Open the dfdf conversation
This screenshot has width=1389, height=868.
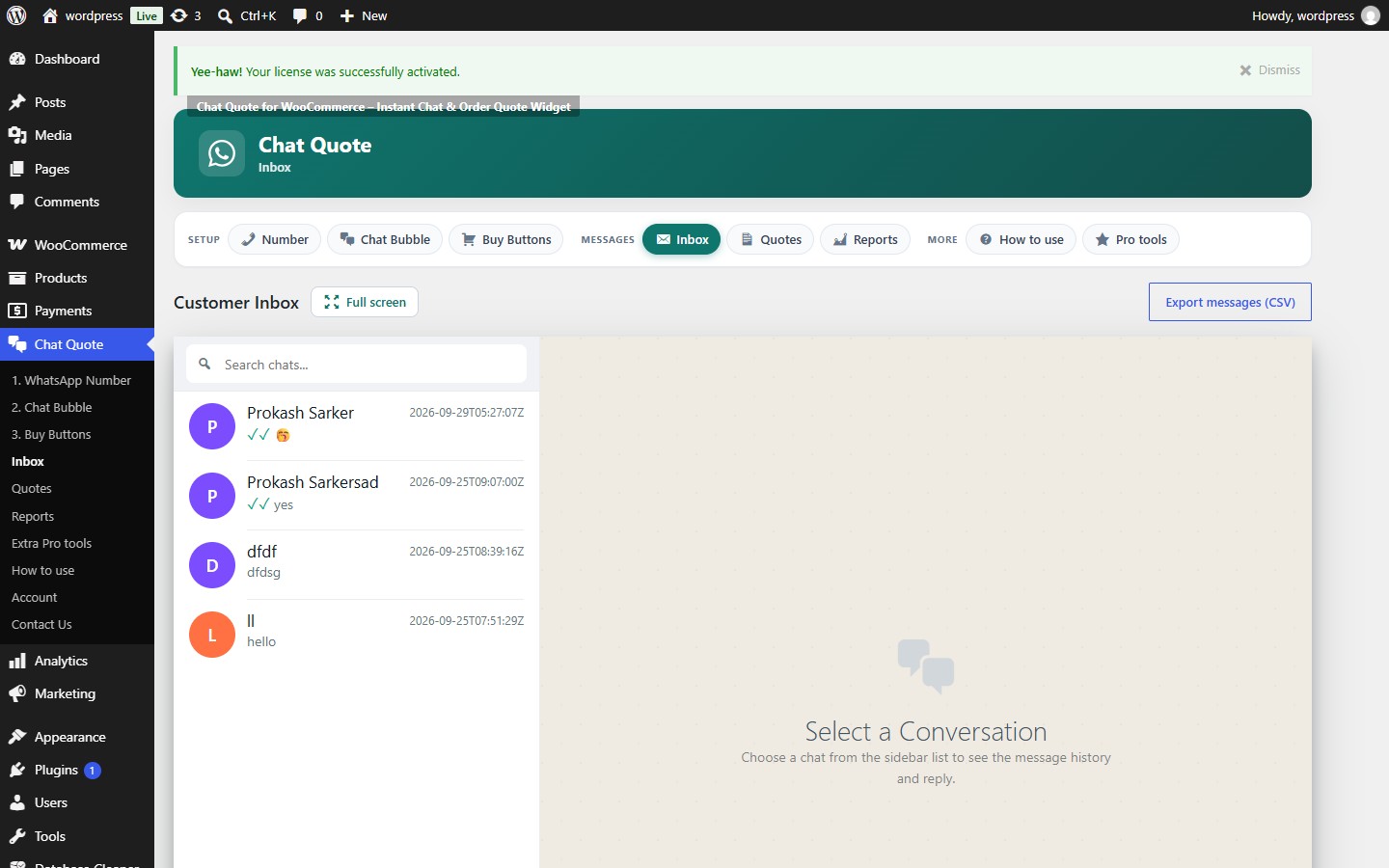pyautogui.click(x=357, y=565)
